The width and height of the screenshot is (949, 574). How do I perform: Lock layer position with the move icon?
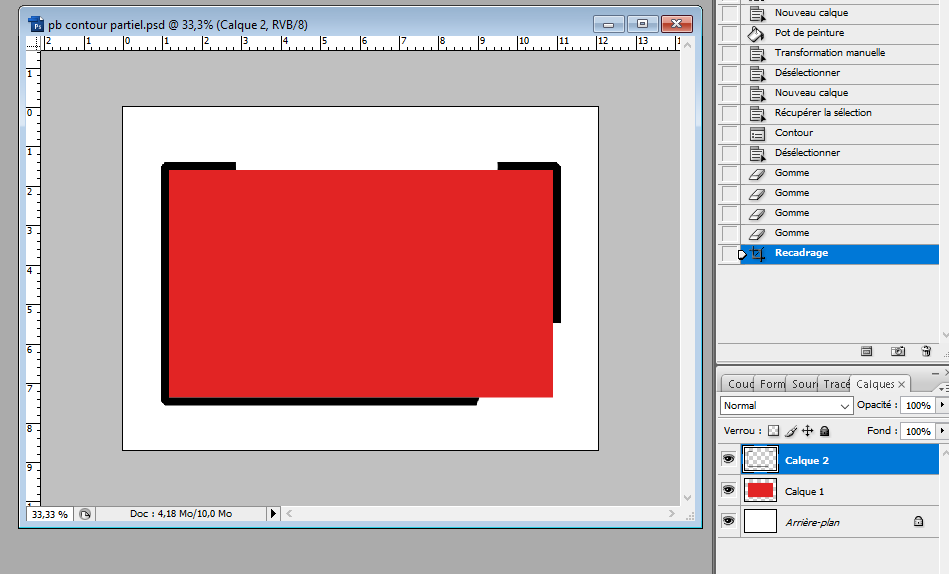pos(807,431)
